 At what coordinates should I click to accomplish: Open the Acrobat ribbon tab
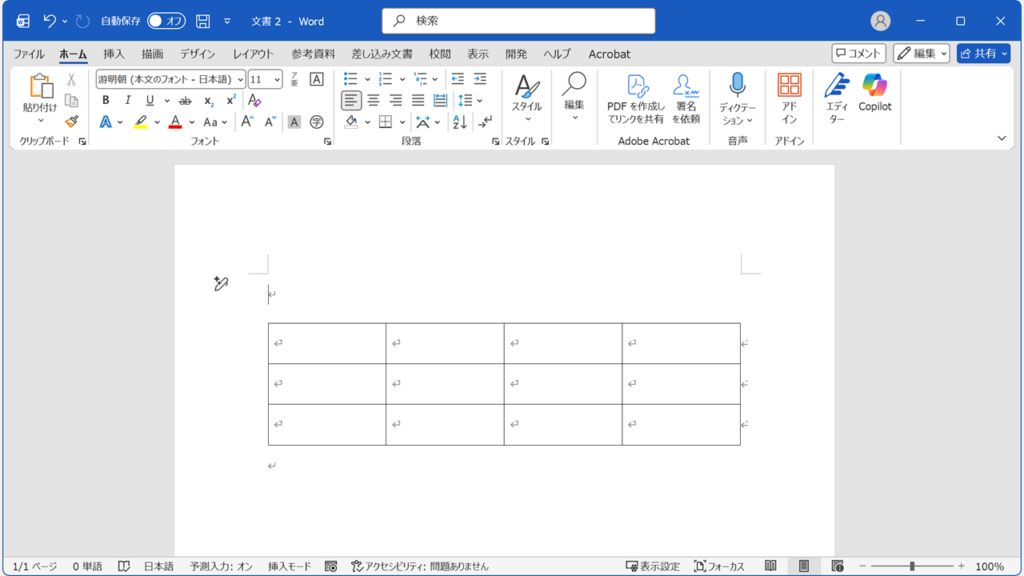tap(610, 54)
